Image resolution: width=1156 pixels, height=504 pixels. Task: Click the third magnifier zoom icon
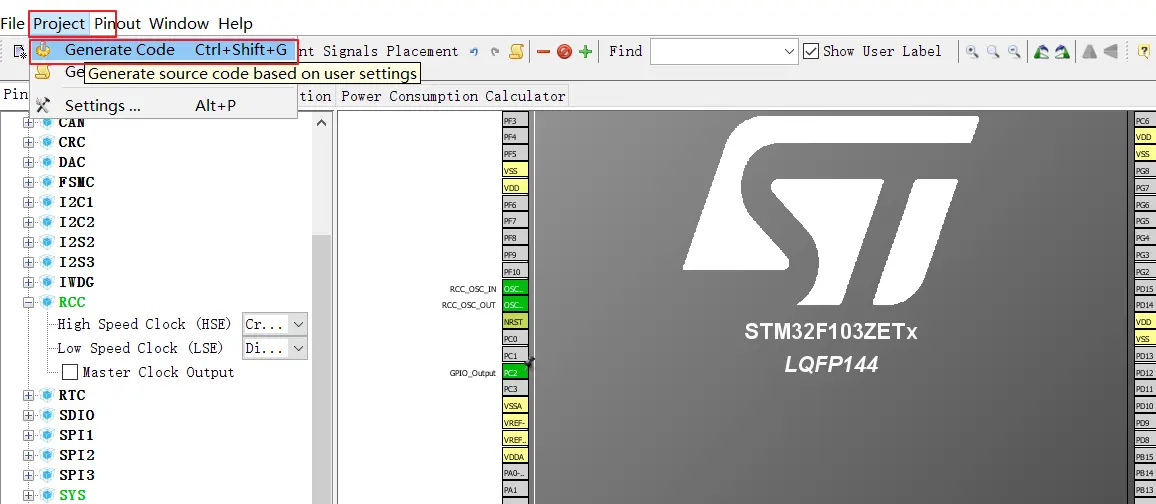click(1014, 52)
